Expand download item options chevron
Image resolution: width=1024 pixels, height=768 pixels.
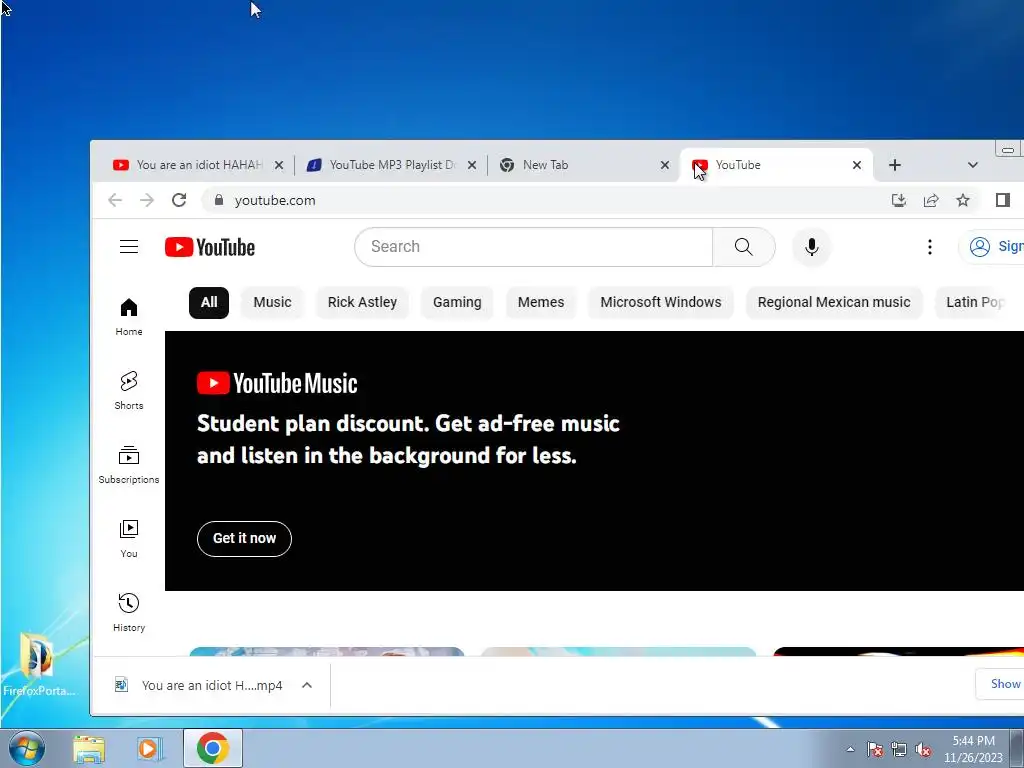(307, 685)
